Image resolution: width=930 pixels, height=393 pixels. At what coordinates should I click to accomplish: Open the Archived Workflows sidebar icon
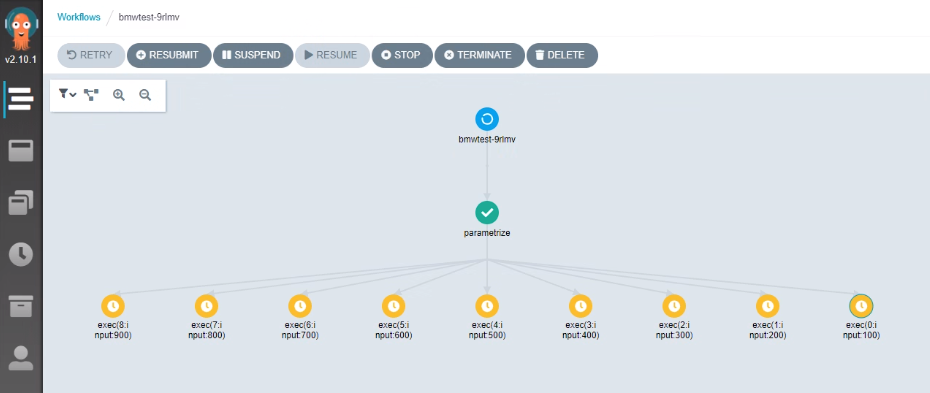(x=21, y=306)
